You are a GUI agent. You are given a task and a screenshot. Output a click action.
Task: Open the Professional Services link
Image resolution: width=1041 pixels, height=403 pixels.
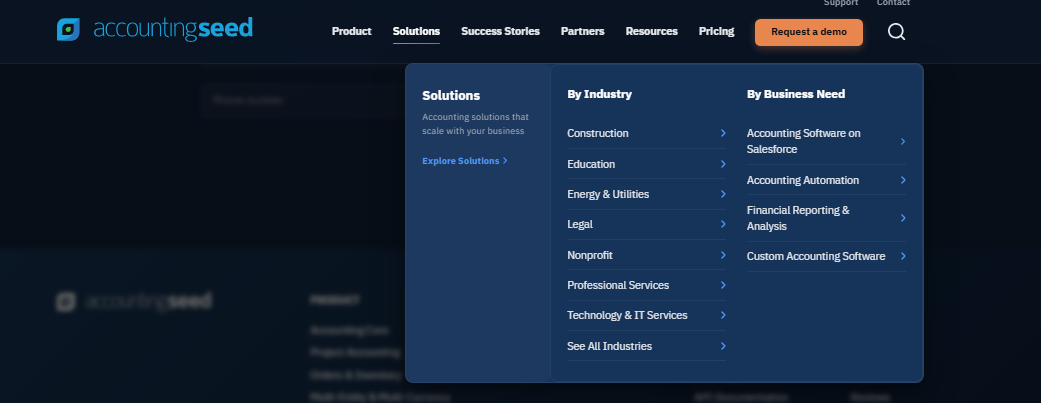click(647, 285)
